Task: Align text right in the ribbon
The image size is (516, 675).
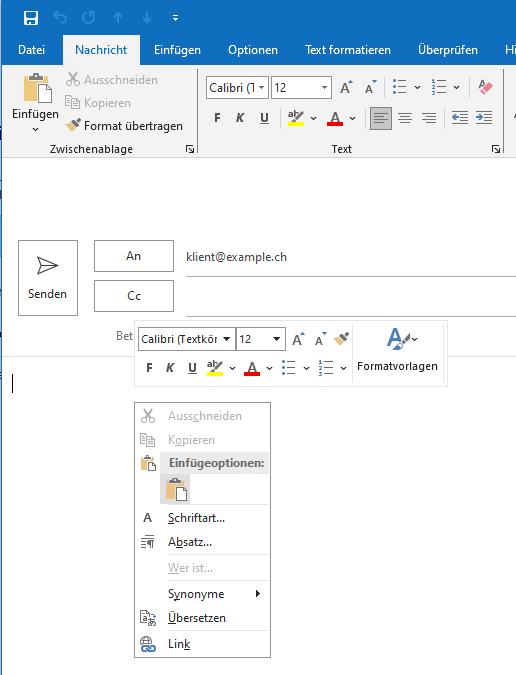Action: coord(429,118)
